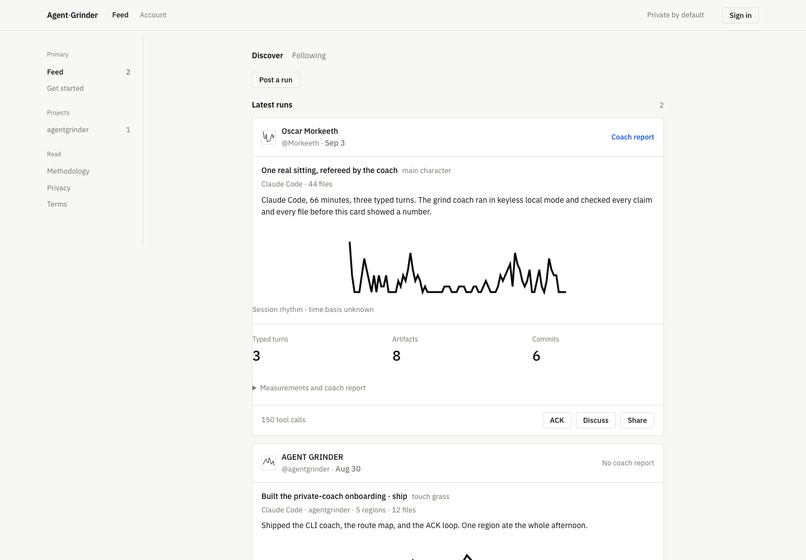Click 'Private by default' text
The image size is (806, 560).
(x=675, y=15)
